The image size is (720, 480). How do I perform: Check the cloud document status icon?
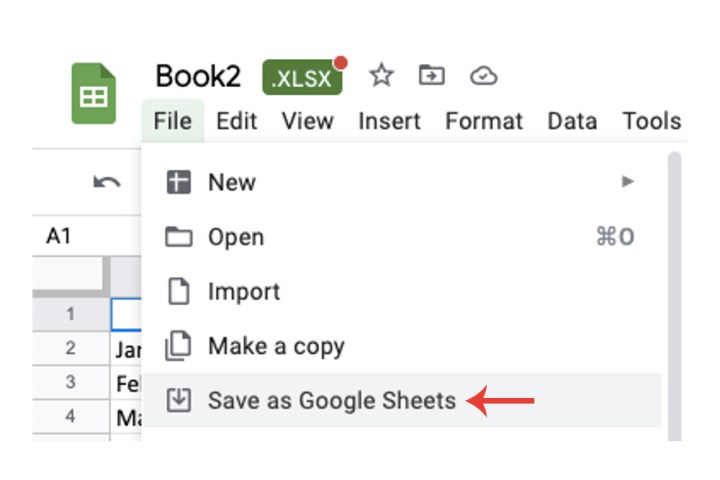(x=483, y=75)
